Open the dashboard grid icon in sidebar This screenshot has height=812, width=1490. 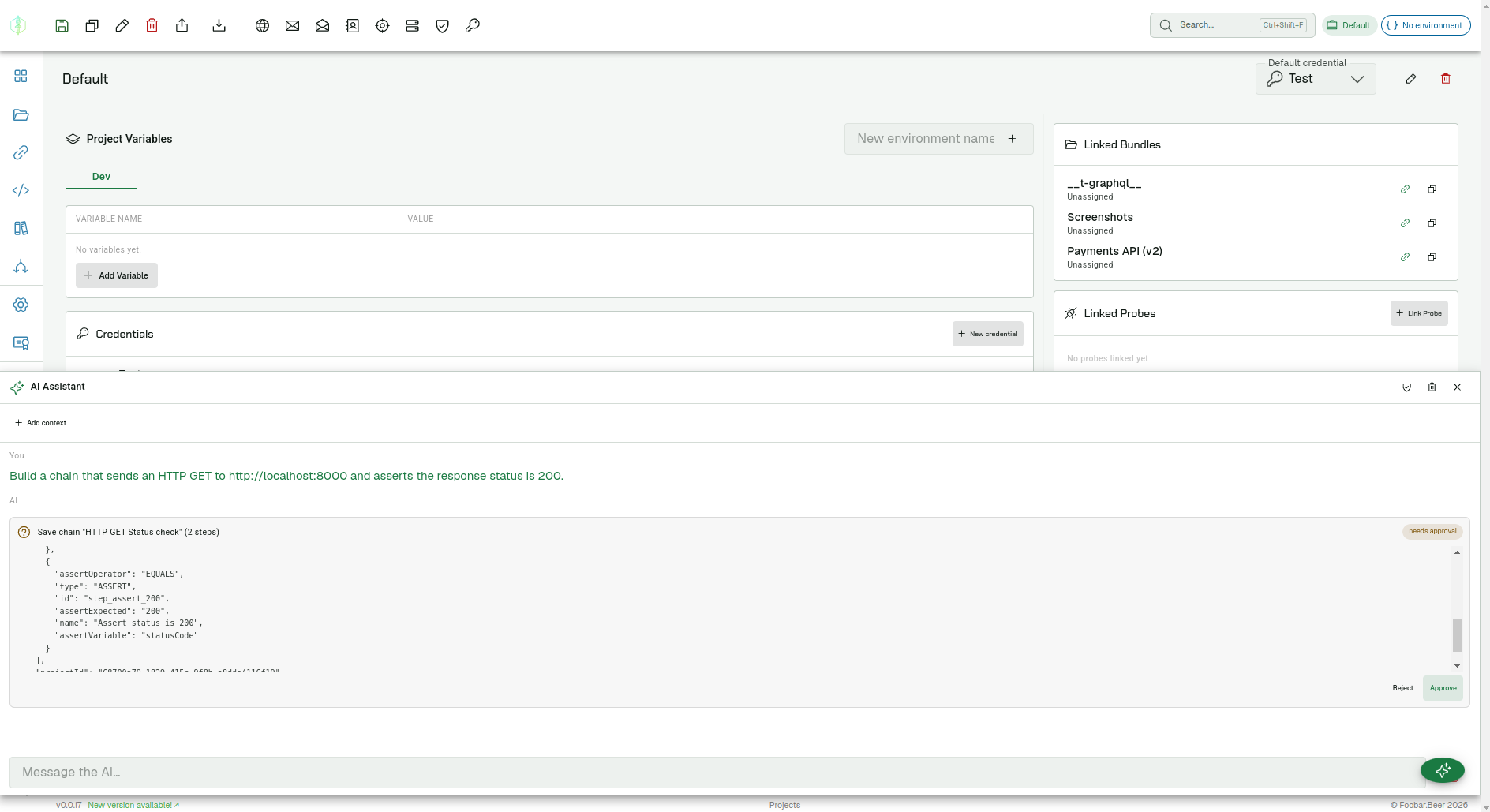(21, 76)
